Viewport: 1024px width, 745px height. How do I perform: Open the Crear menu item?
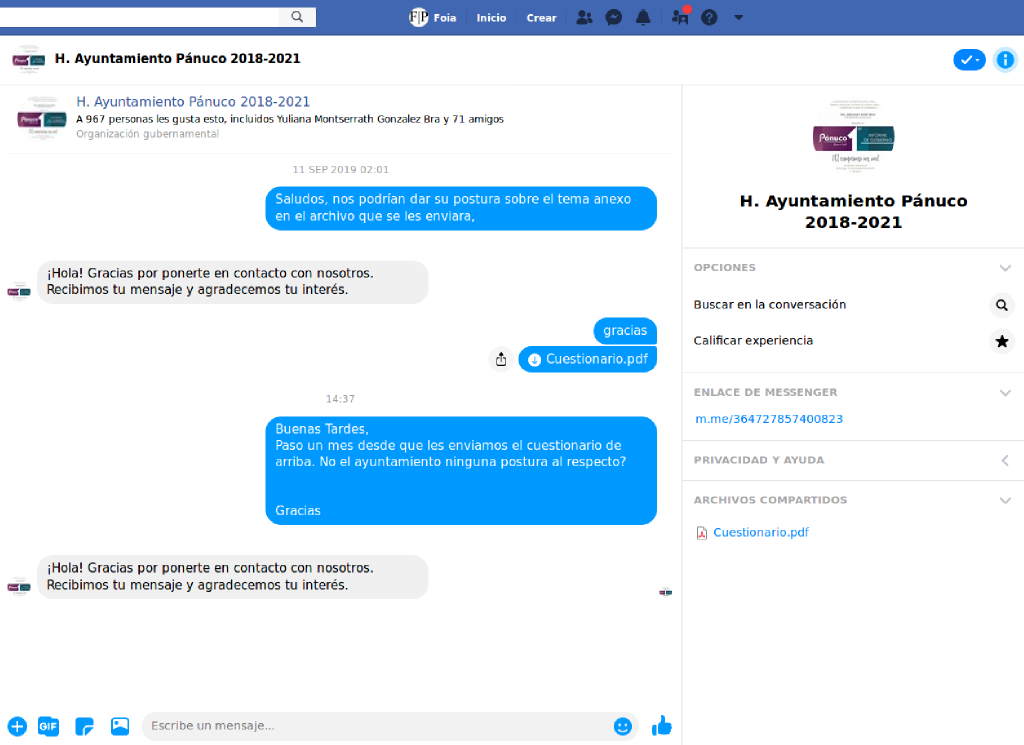(x=541, y=18)
